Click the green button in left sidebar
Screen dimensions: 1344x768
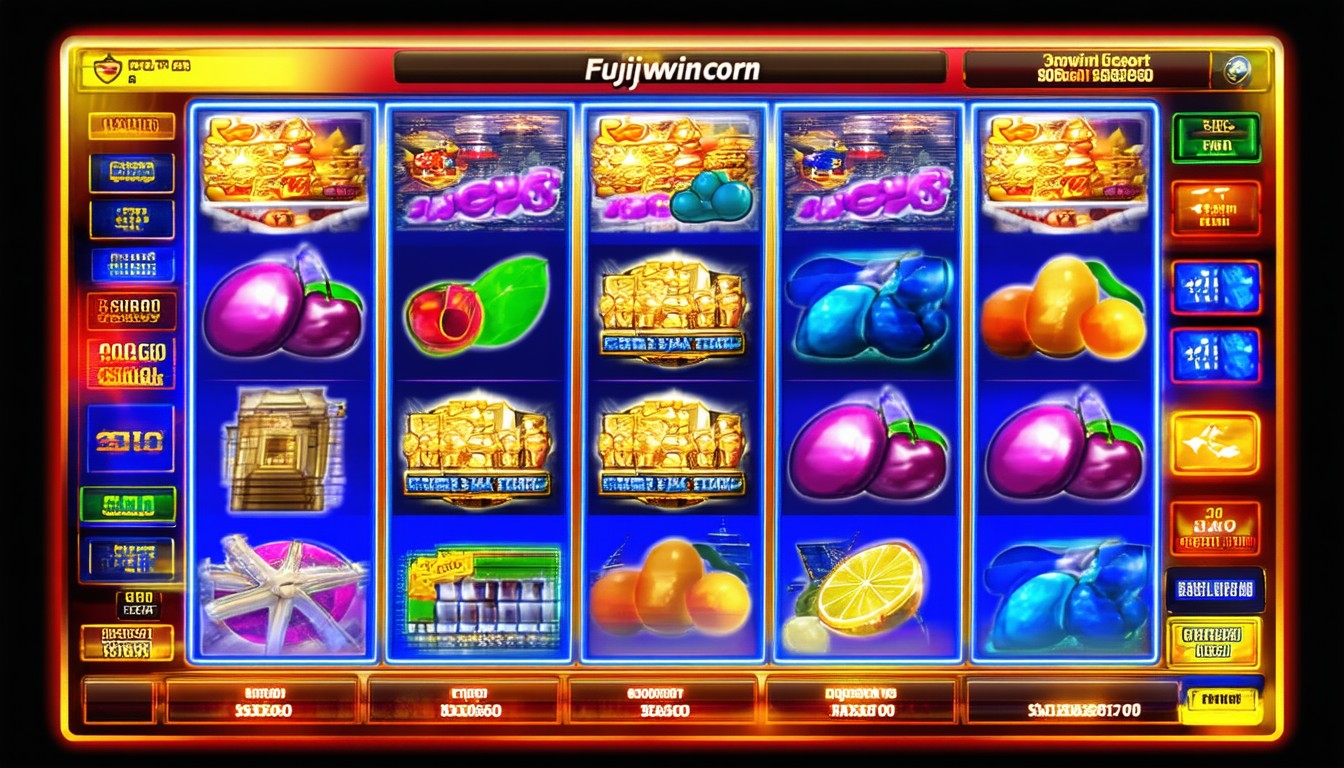[x=128, y=504]
